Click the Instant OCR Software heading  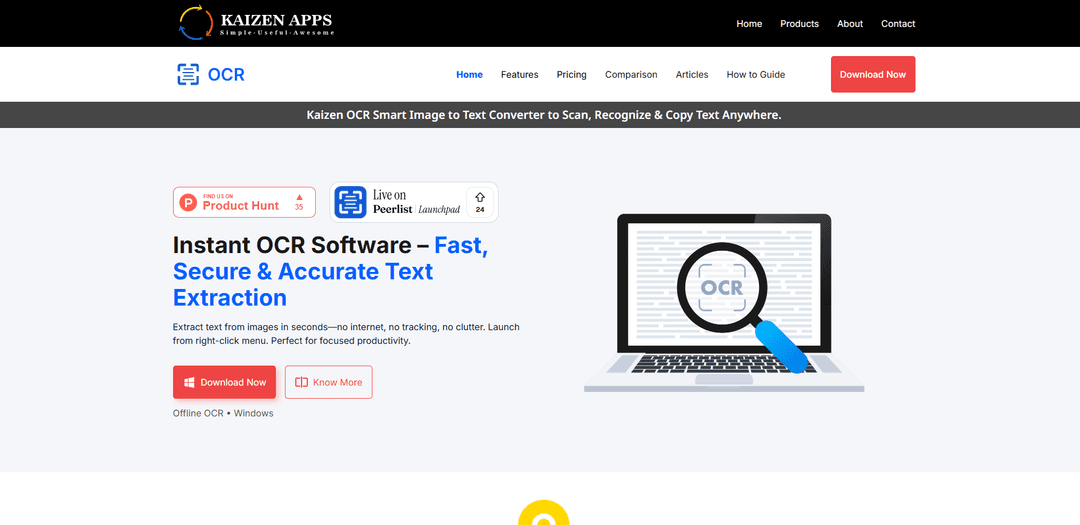331,271
